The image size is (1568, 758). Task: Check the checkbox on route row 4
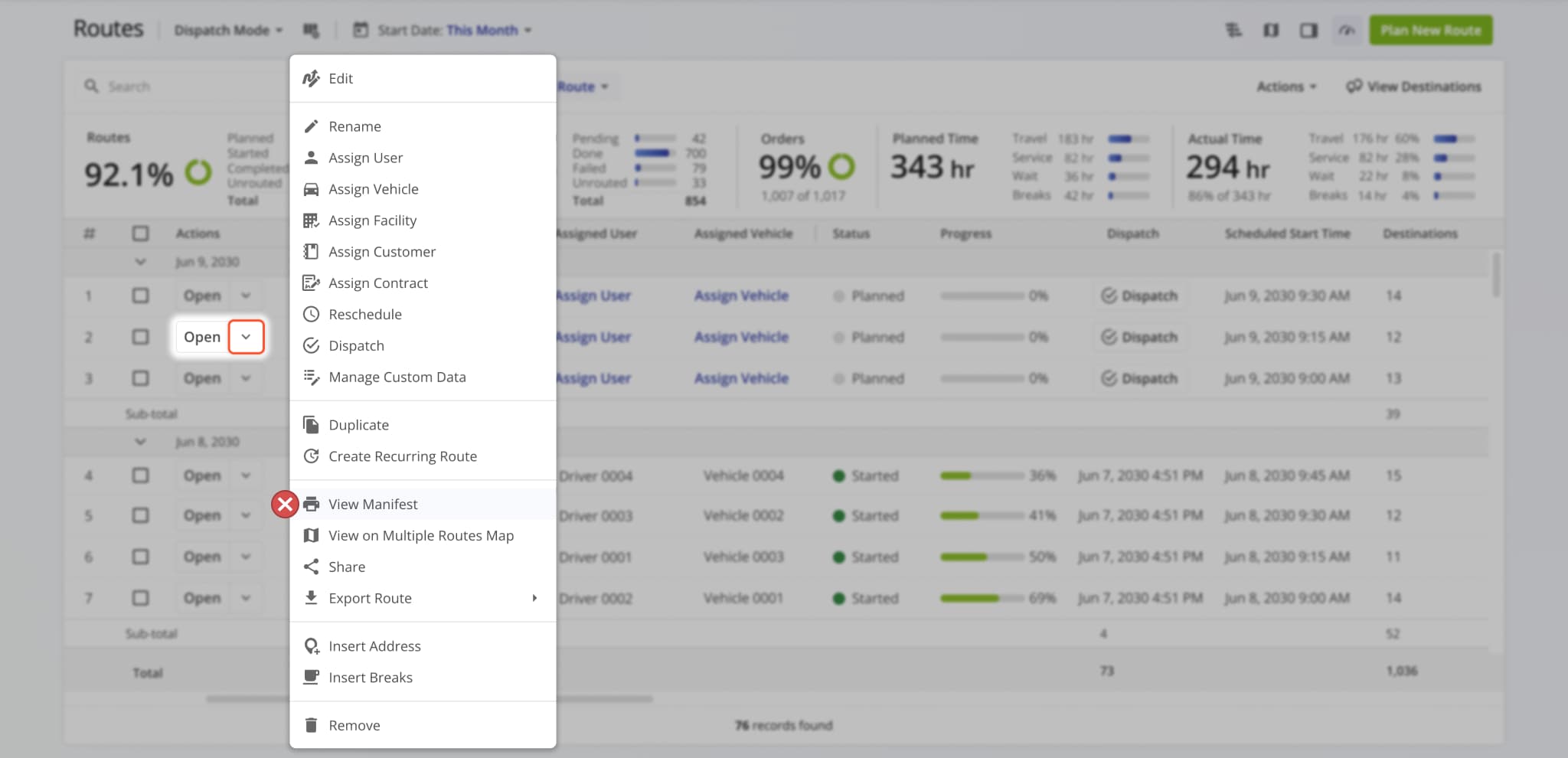coord(141,475)
